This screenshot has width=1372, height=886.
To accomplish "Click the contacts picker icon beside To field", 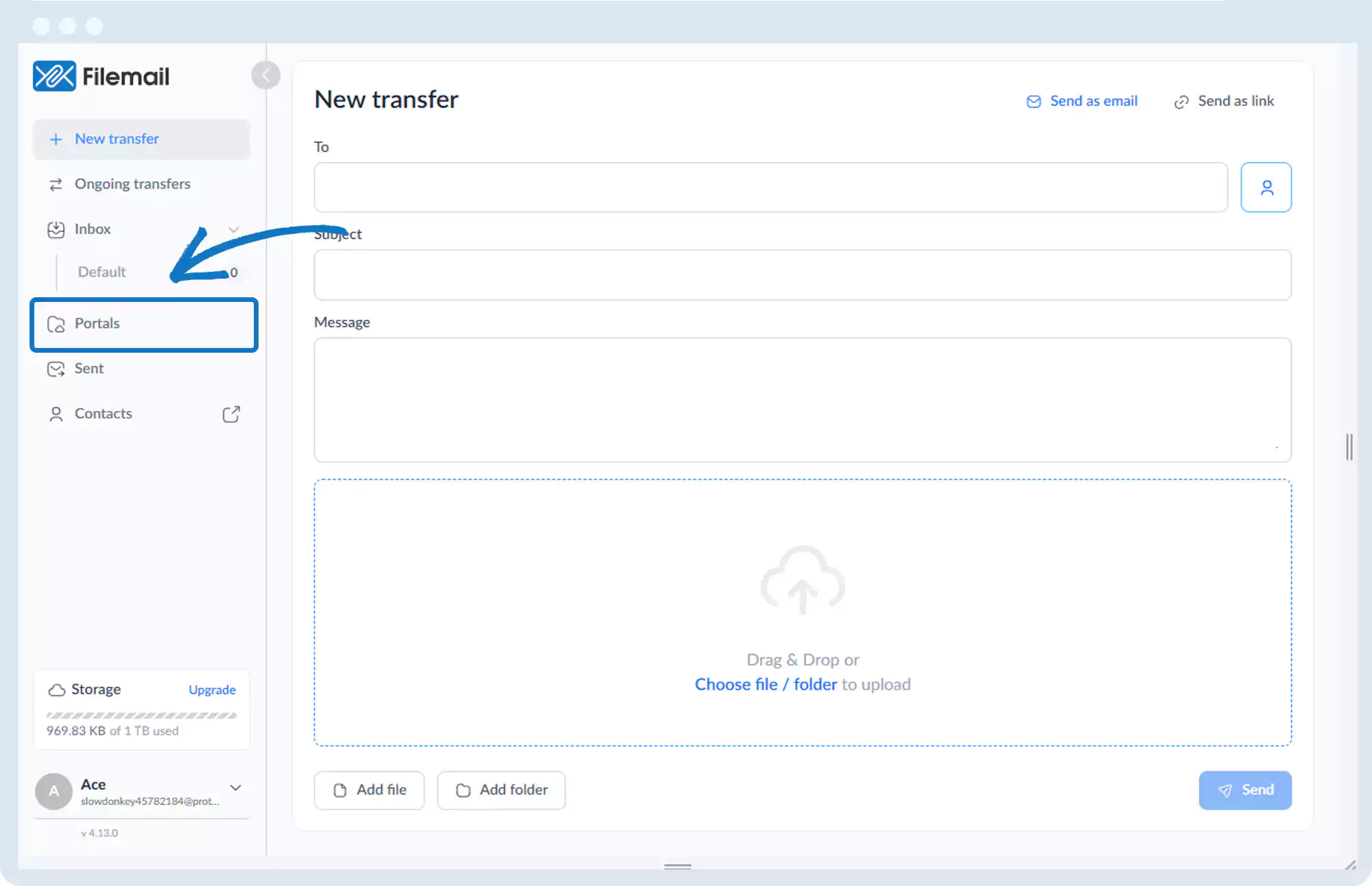I will tap(1266, 187).
